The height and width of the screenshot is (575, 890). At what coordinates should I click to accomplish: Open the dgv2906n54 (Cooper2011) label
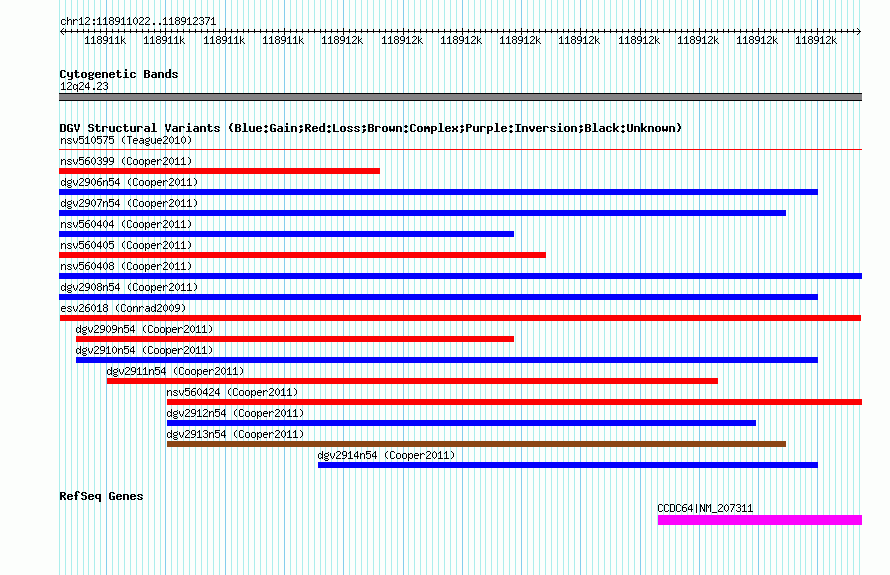pyautogui.click(x=129, y=182)
